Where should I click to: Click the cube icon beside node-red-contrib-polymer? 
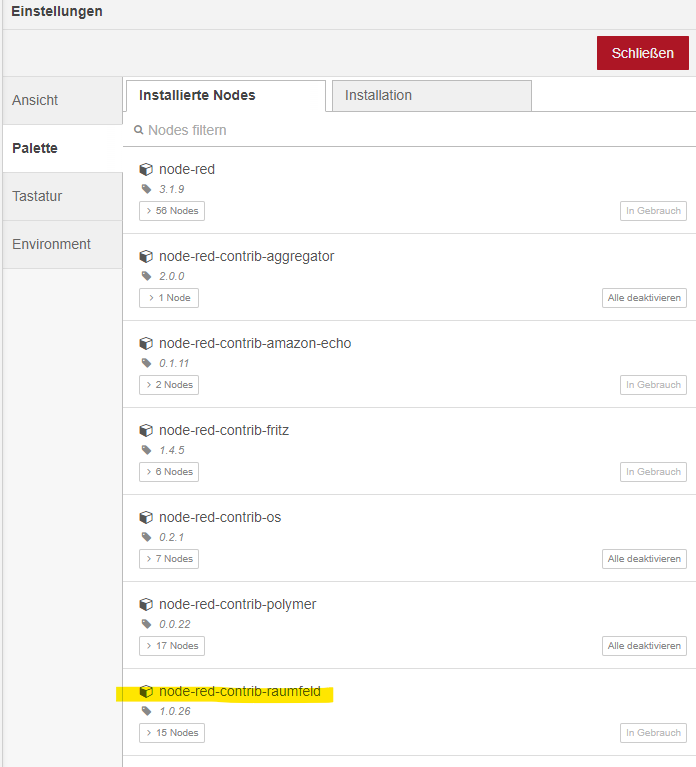(x=146, y=605)
